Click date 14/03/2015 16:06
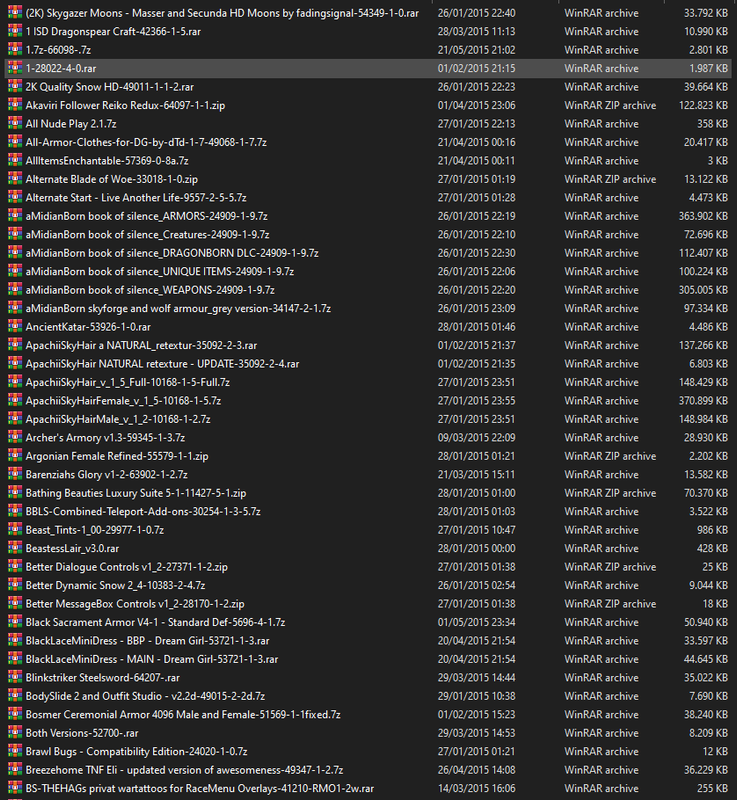This screenshot has width=737, height=800. [x=476, y=788]
